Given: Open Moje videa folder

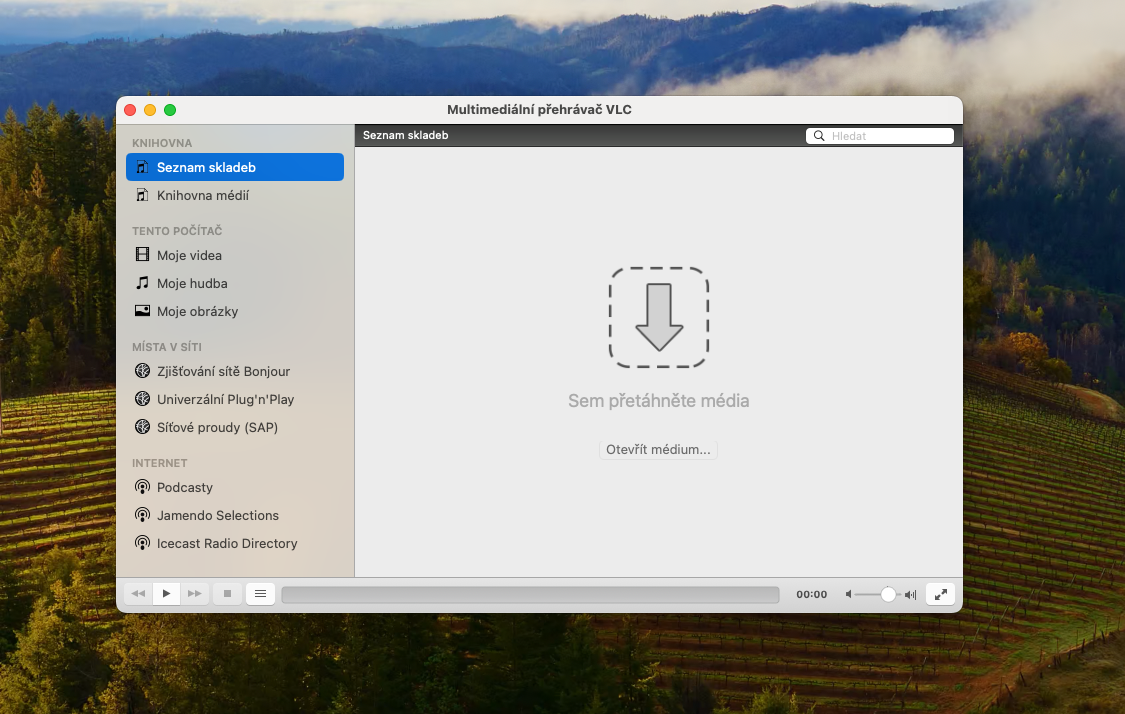Looking at the screenshot, I should (189, 255).
